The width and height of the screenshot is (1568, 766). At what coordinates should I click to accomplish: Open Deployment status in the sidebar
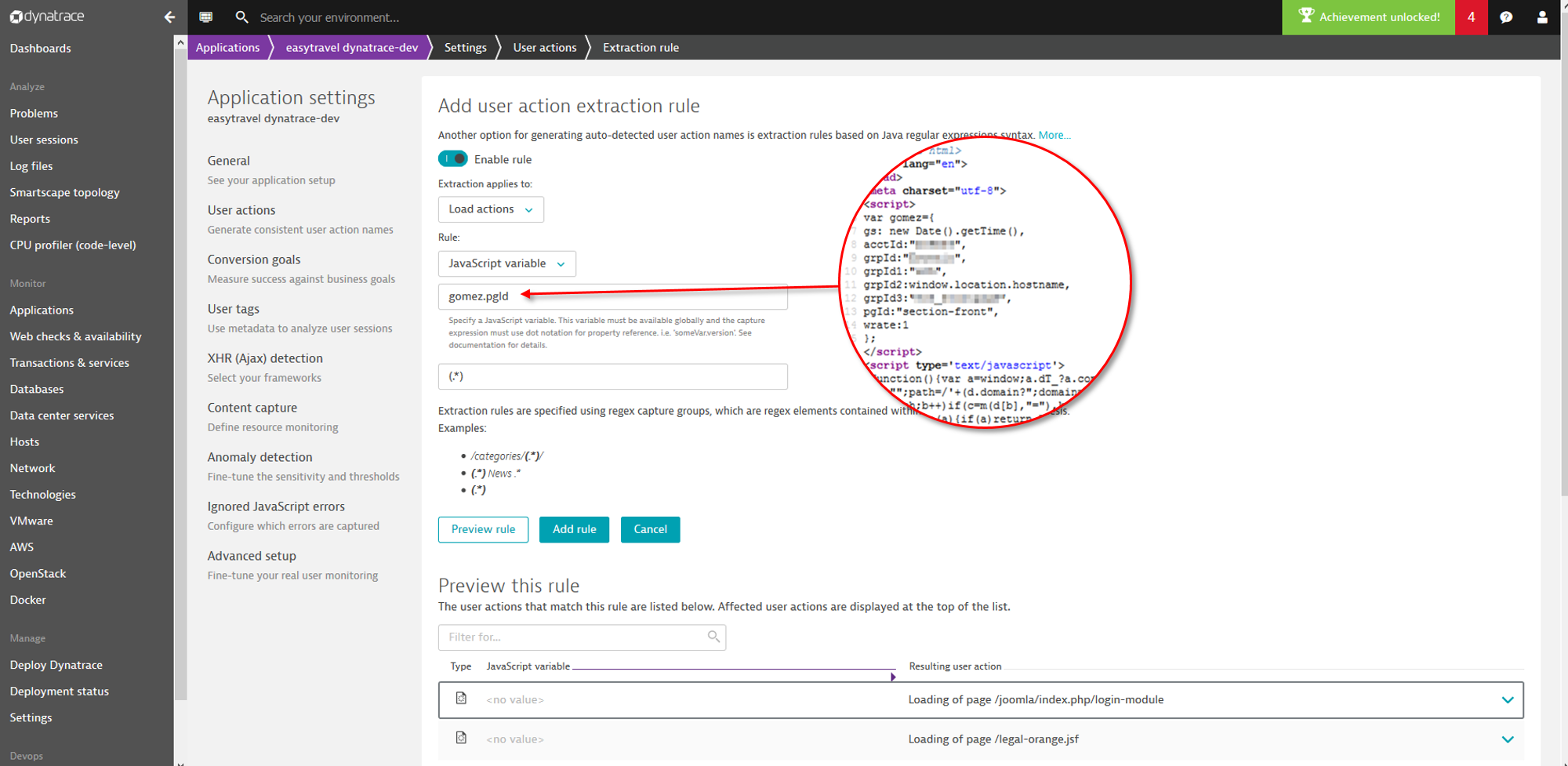point(59,692)
